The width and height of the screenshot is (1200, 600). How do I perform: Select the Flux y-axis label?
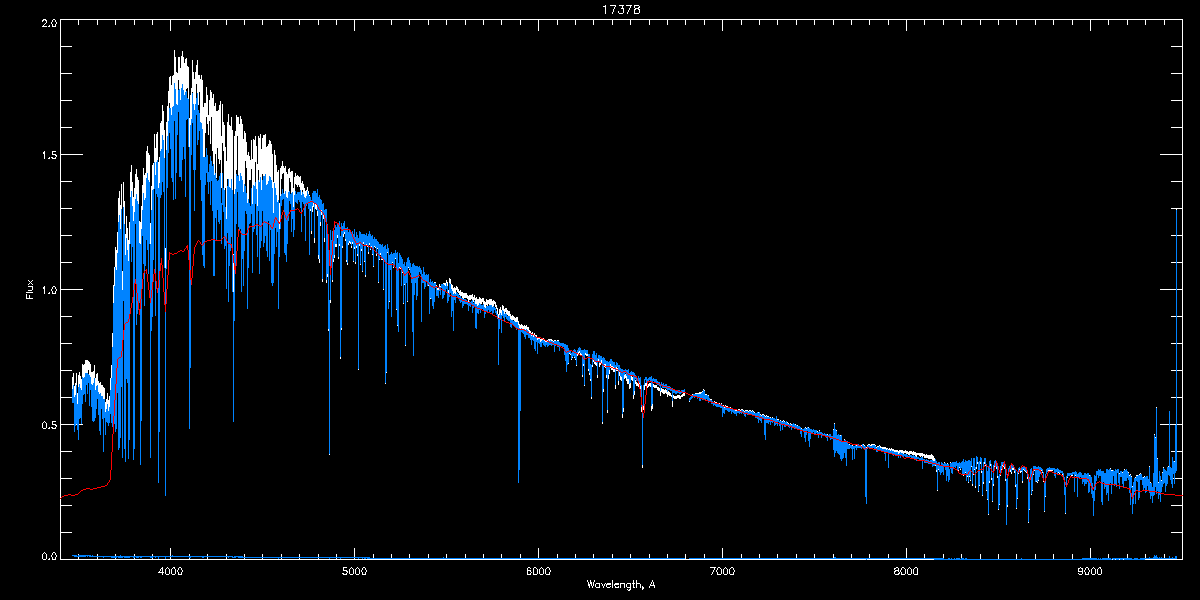[x=29, y=289]
